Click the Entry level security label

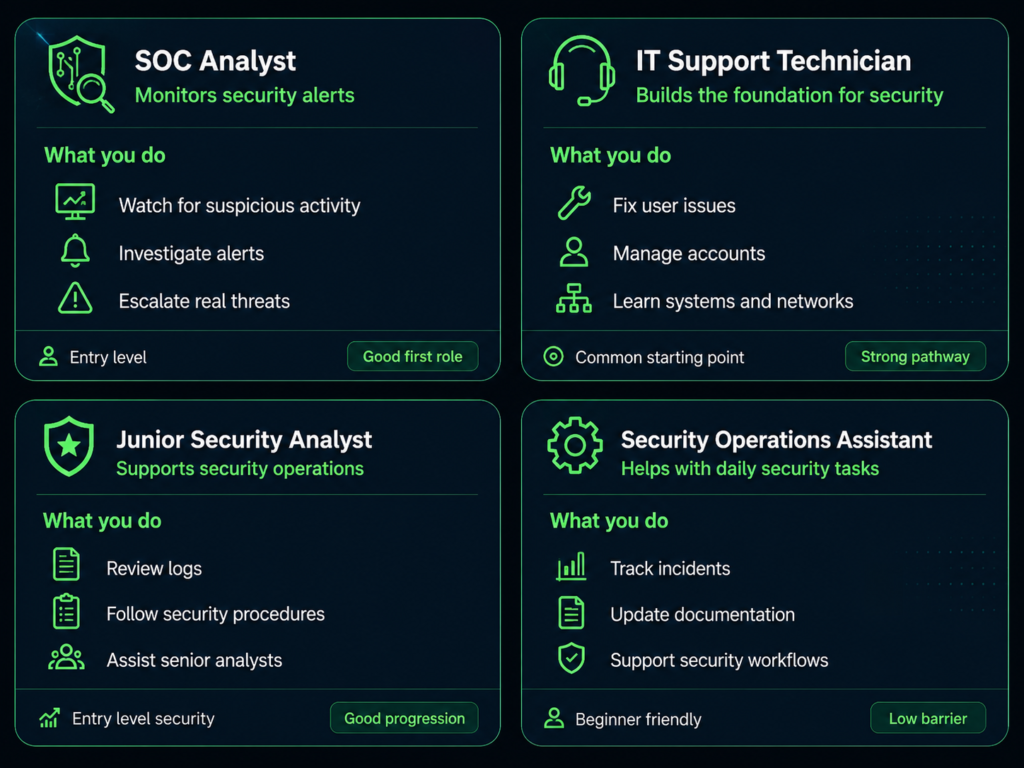143,718
